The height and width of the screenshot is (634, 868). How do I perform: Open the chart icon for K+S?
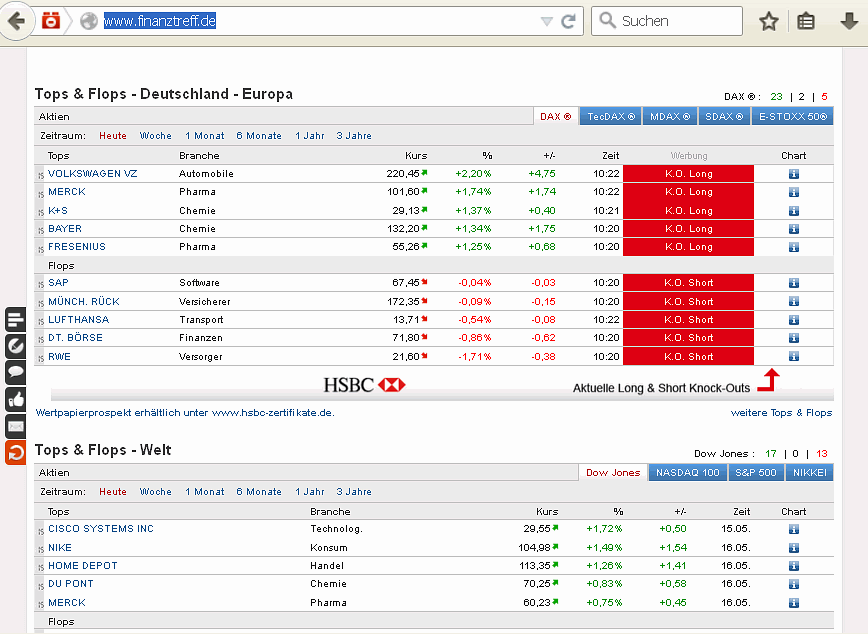pyautogui.click(x=794, y=211)
